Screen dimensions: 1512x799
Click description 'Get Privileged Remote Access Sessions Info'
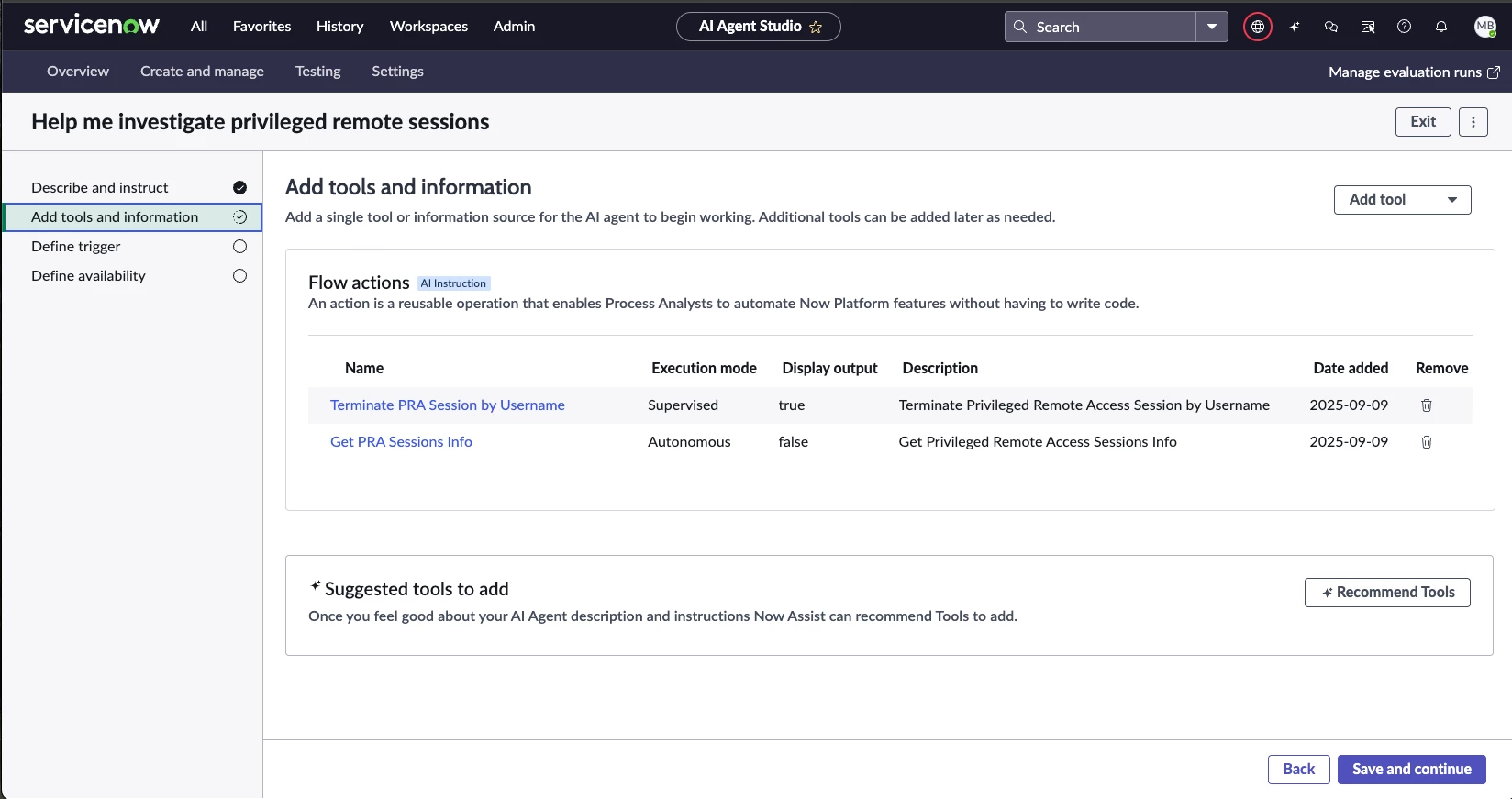pos(1038,442)
